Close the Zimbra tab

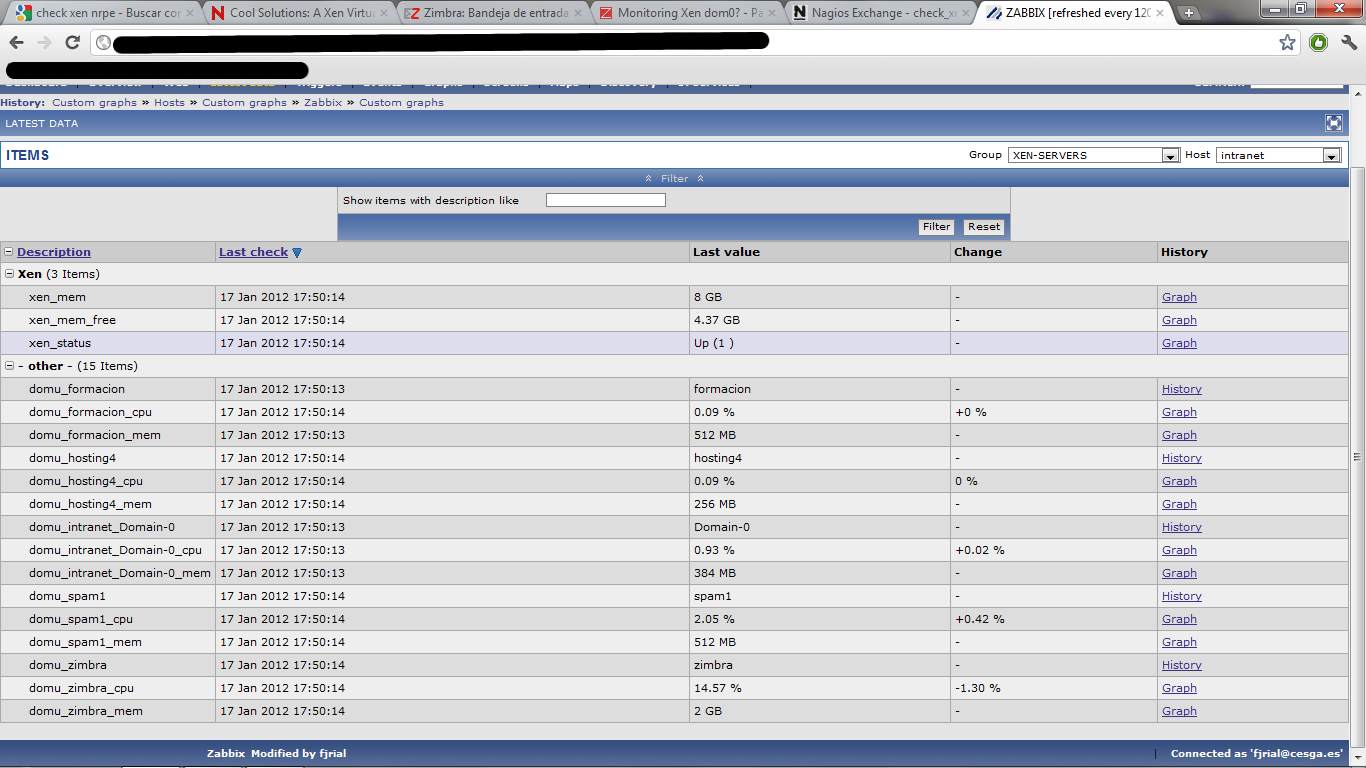pos(578,13)
